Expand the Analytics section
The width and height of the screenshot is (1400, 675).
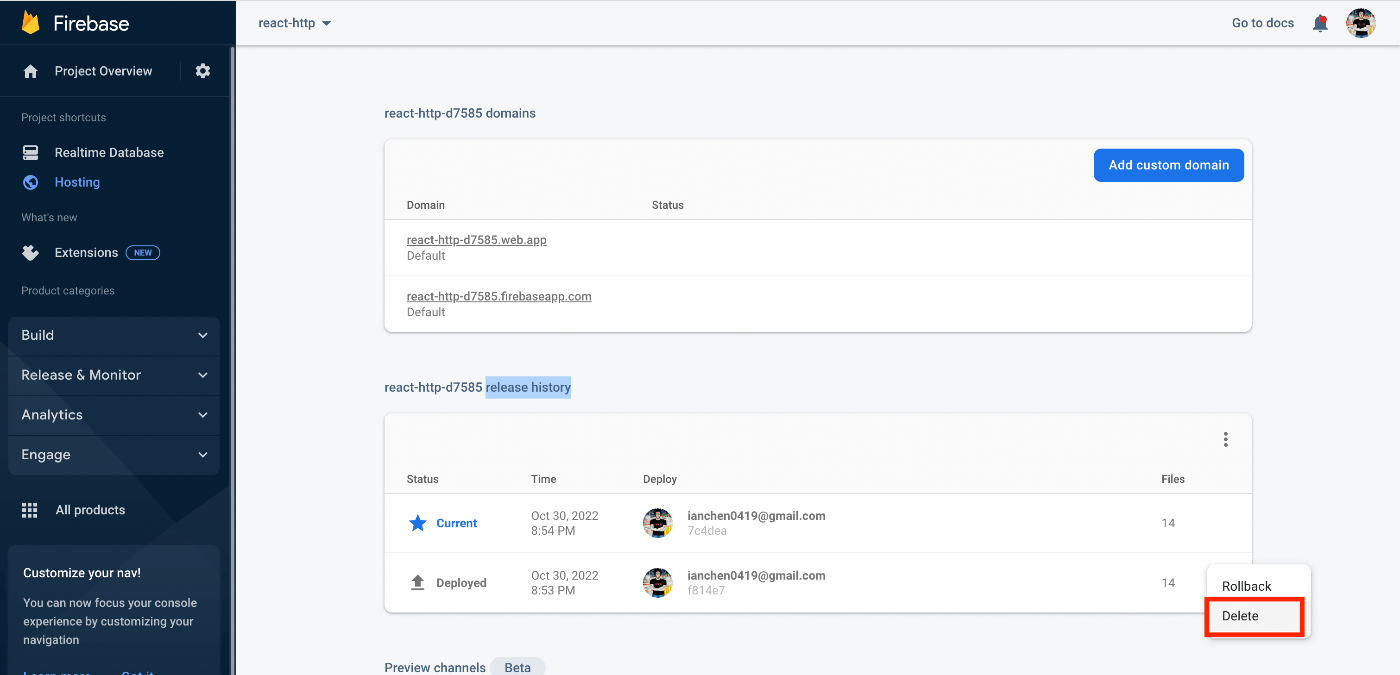(114, 415)
